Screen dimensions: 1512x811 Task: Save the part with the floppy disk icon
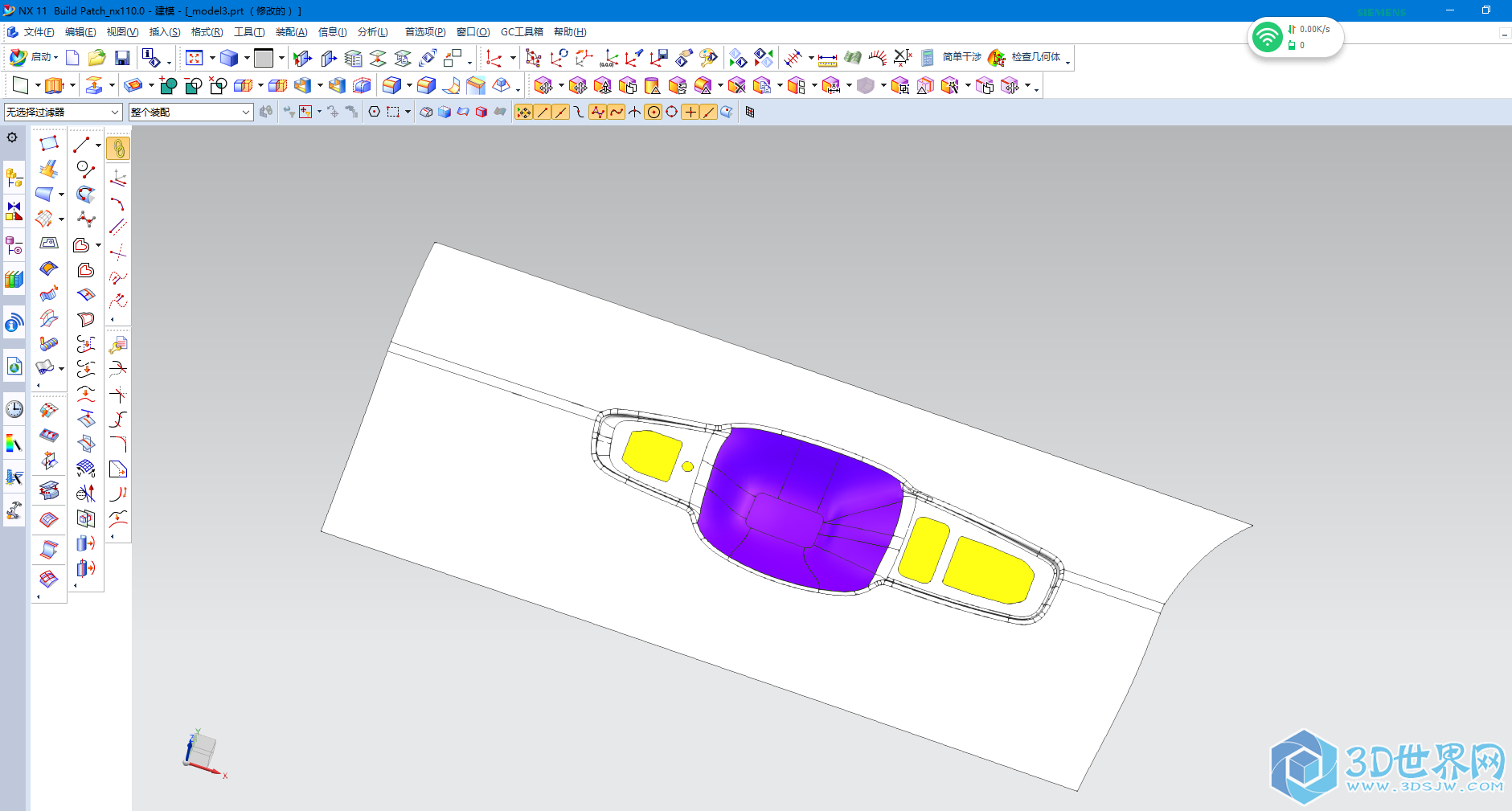(122, 58)
